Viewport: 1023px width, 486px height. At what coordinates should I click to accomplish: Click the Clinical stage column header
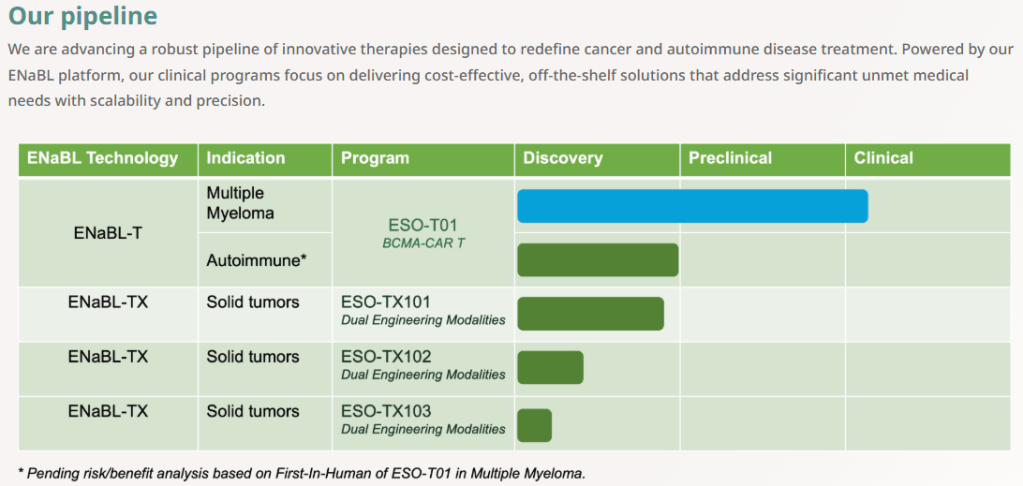884,158
